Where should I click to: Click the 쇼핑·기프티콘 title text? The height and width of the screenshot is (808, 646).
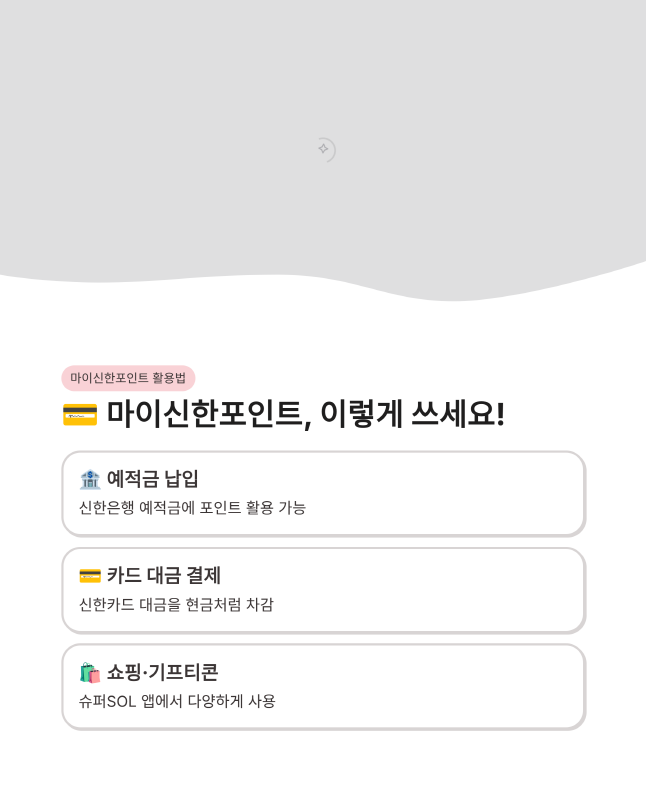pyautogui.click(x=162, y=672)
